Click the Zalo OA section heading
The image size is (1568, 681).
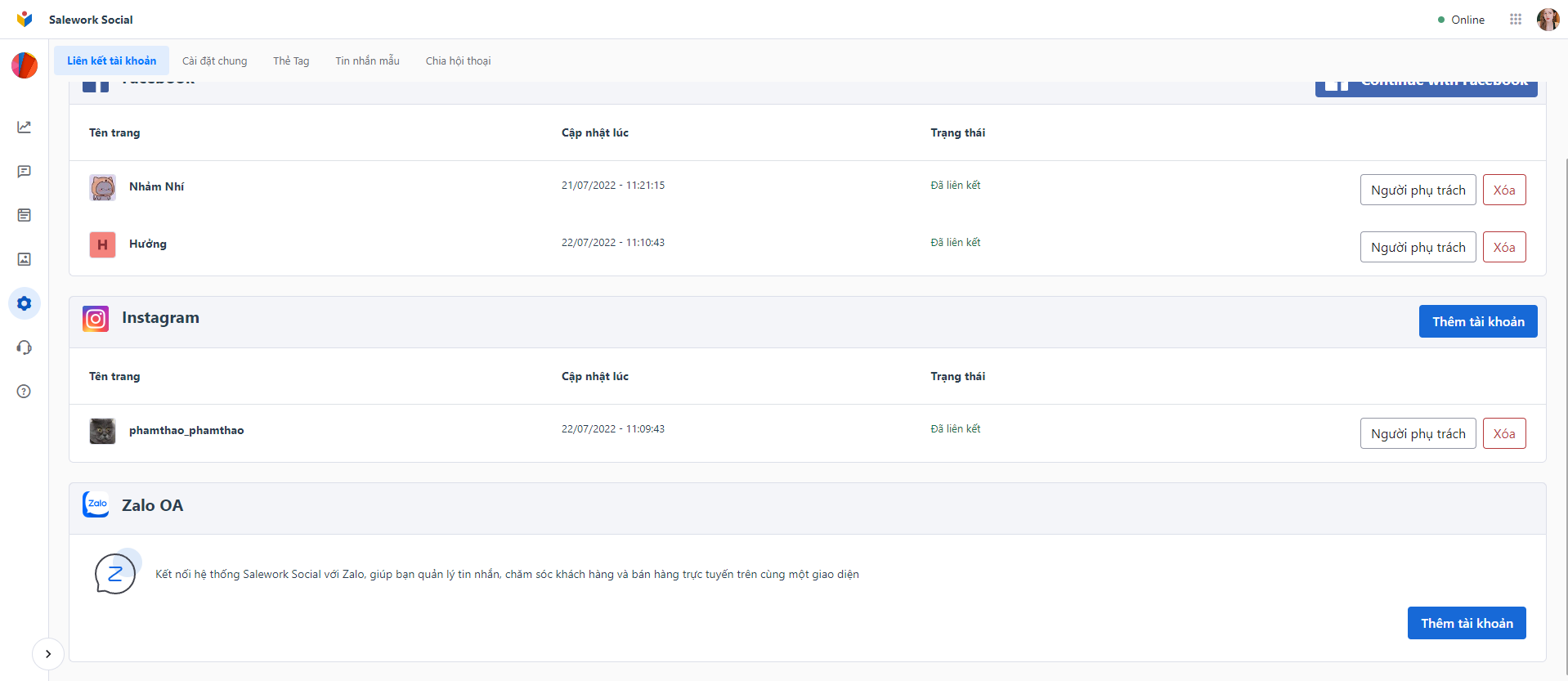point(153,505)
